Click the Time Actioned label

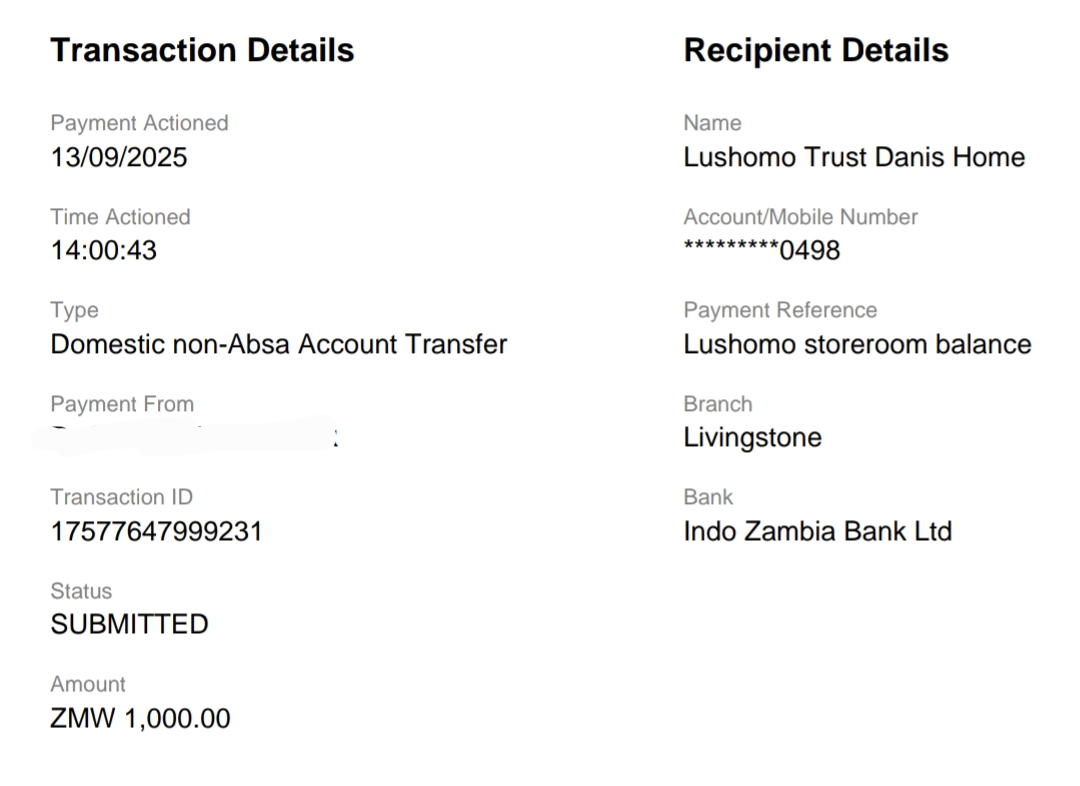(120, 217)
